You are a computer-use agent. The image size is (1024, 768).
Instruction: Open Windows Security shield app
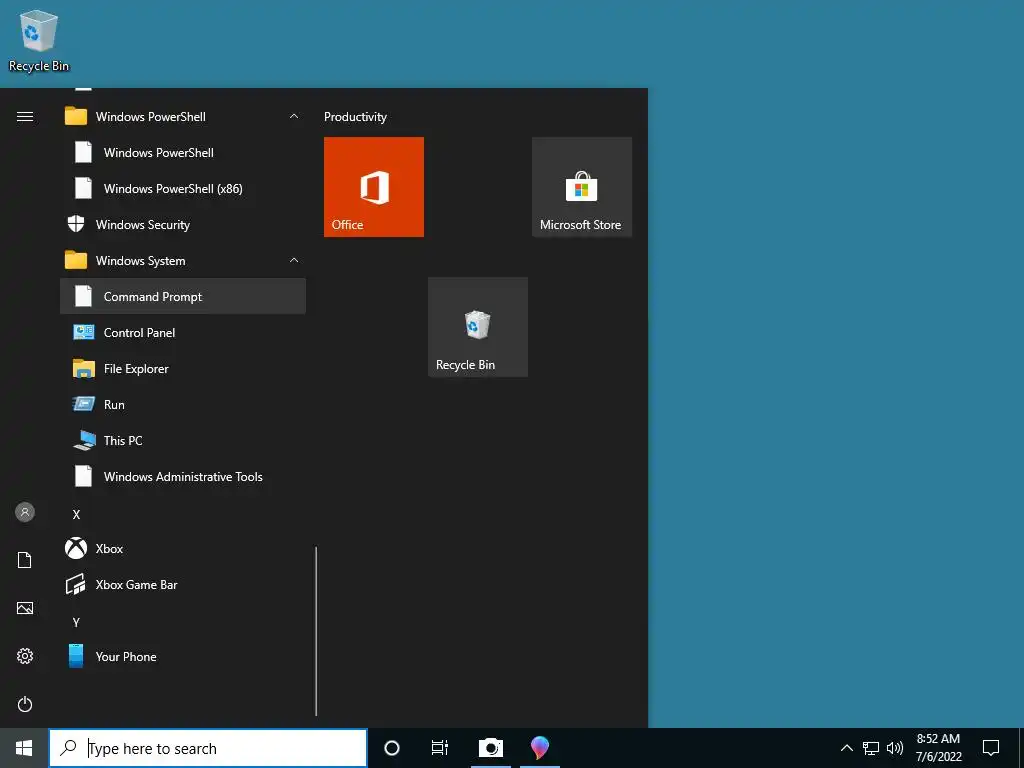183,225
